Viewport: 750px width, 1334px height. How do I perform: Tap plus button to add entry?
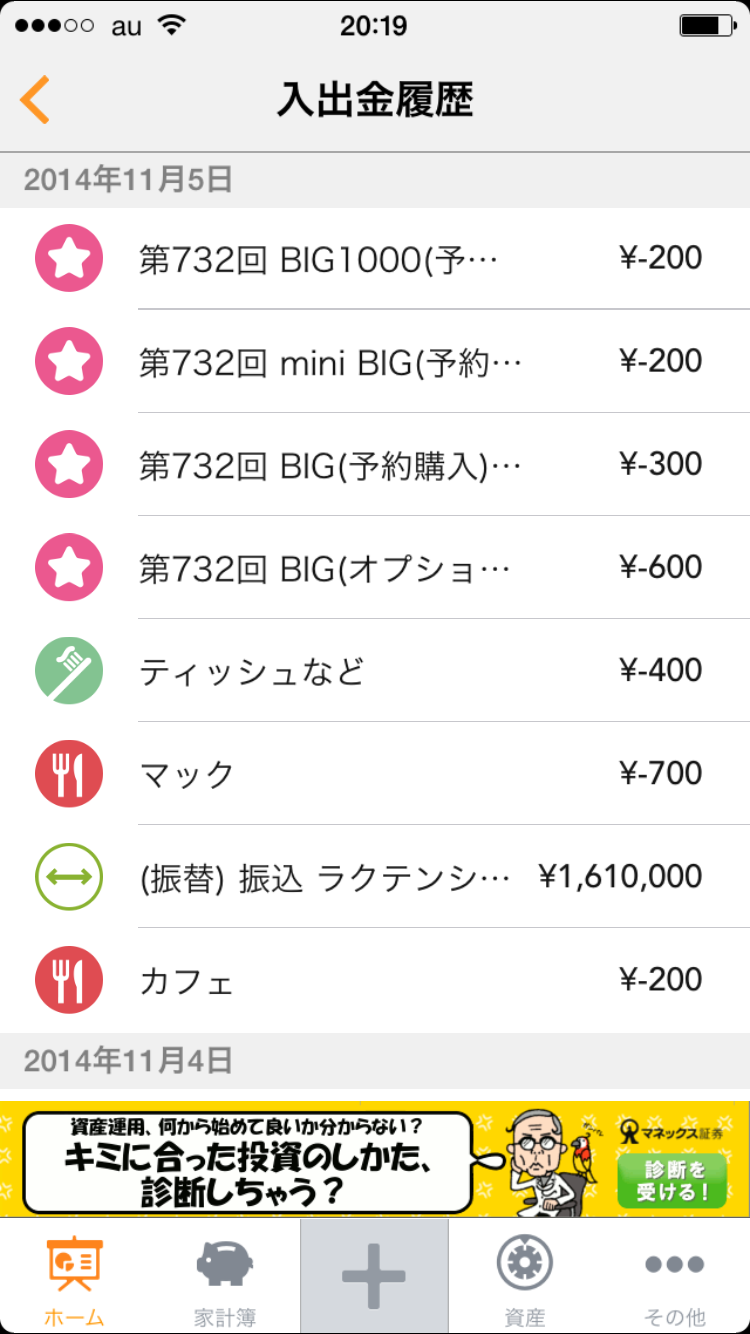click(374, 1276)
